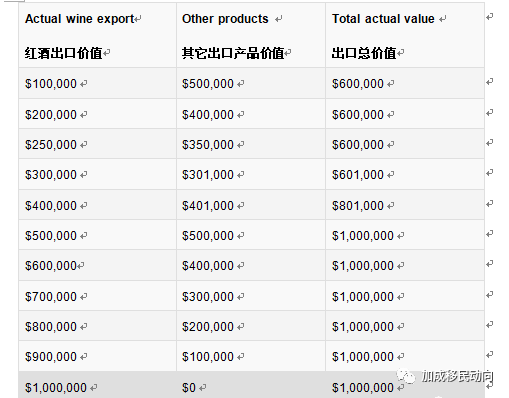Click the $700,000 wine export cell
Image resolution: width=509 pixels, height=398 pixels.
point(97,296)
